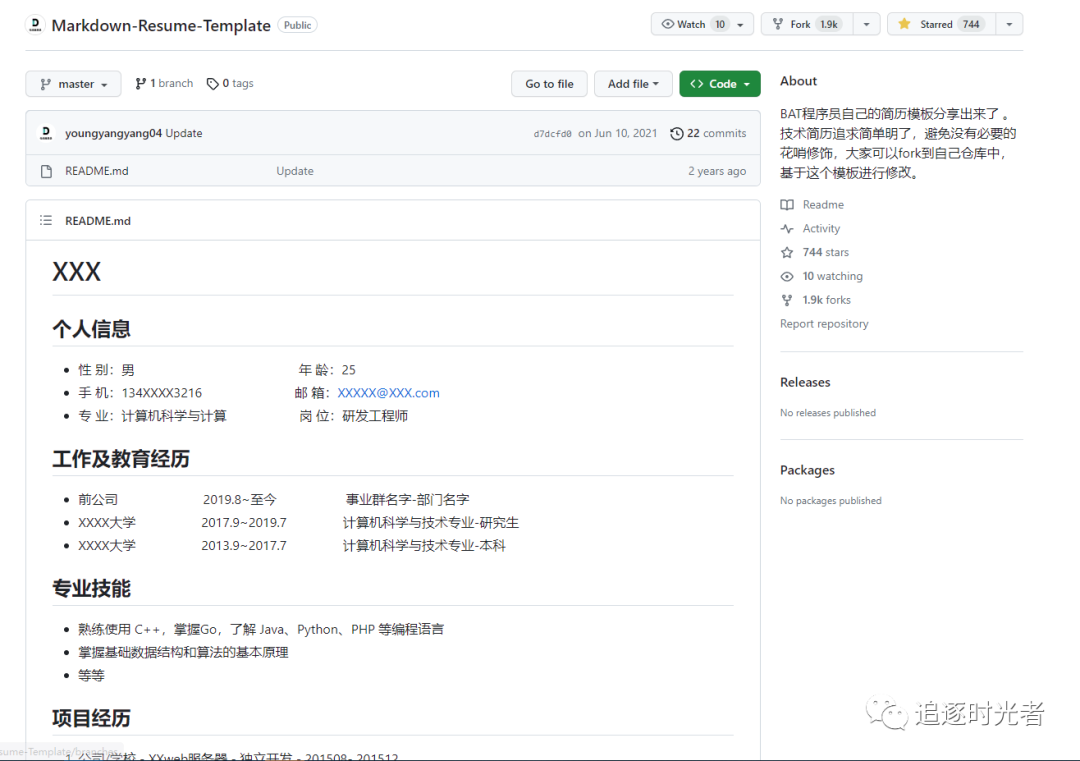Click the youngyangyang04 commit author avatar
The image size is (1080, 761).
[46, 133]
